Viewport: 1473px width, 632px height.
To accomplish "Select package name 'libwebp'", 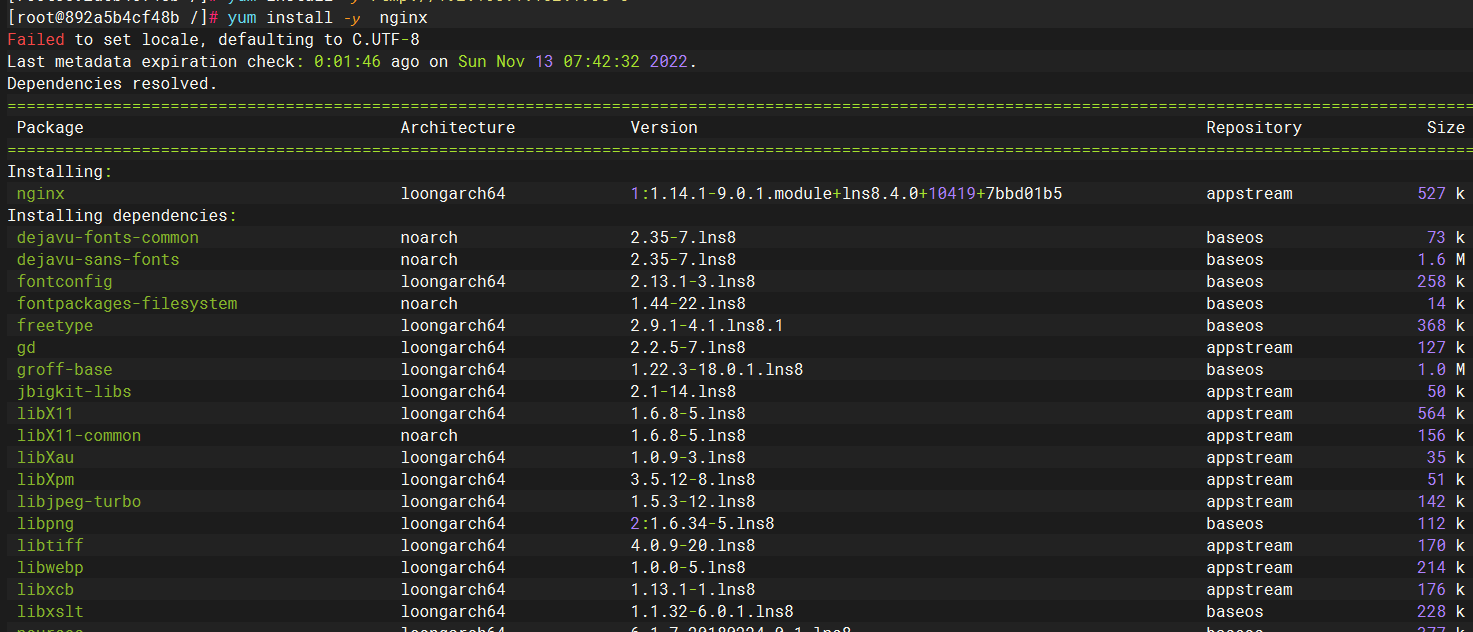I will tap(50, 567).
